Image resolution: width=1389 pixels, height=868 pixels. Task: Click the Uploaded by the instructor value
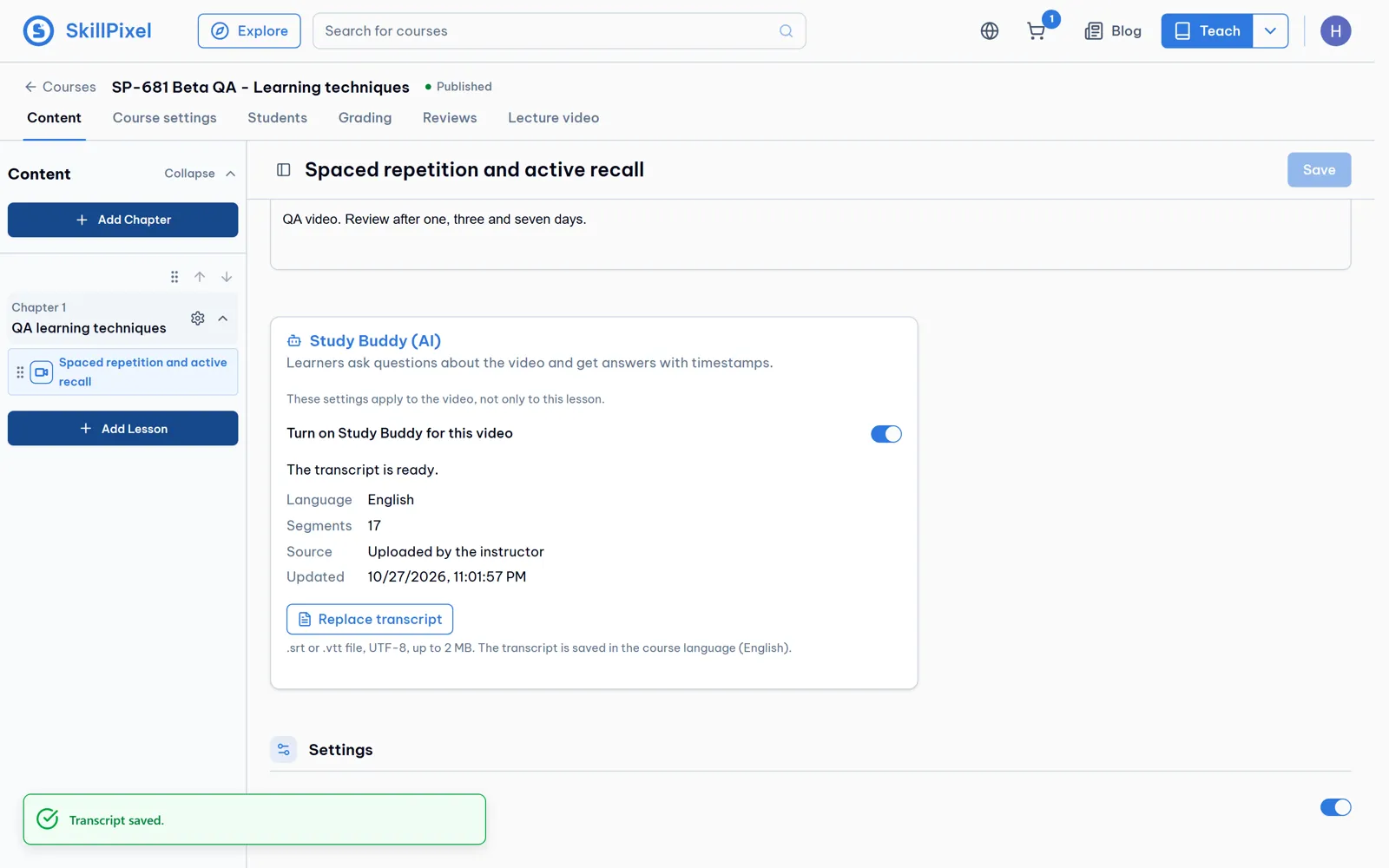pyautogui.click(x=456, y=552)
